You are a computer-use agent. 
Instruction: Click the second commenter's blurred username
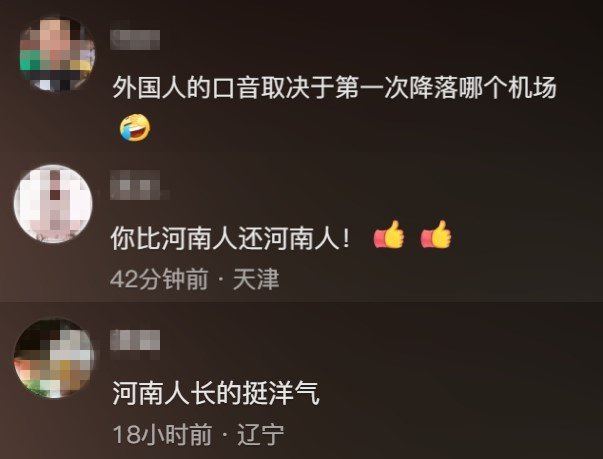[135, 185]
